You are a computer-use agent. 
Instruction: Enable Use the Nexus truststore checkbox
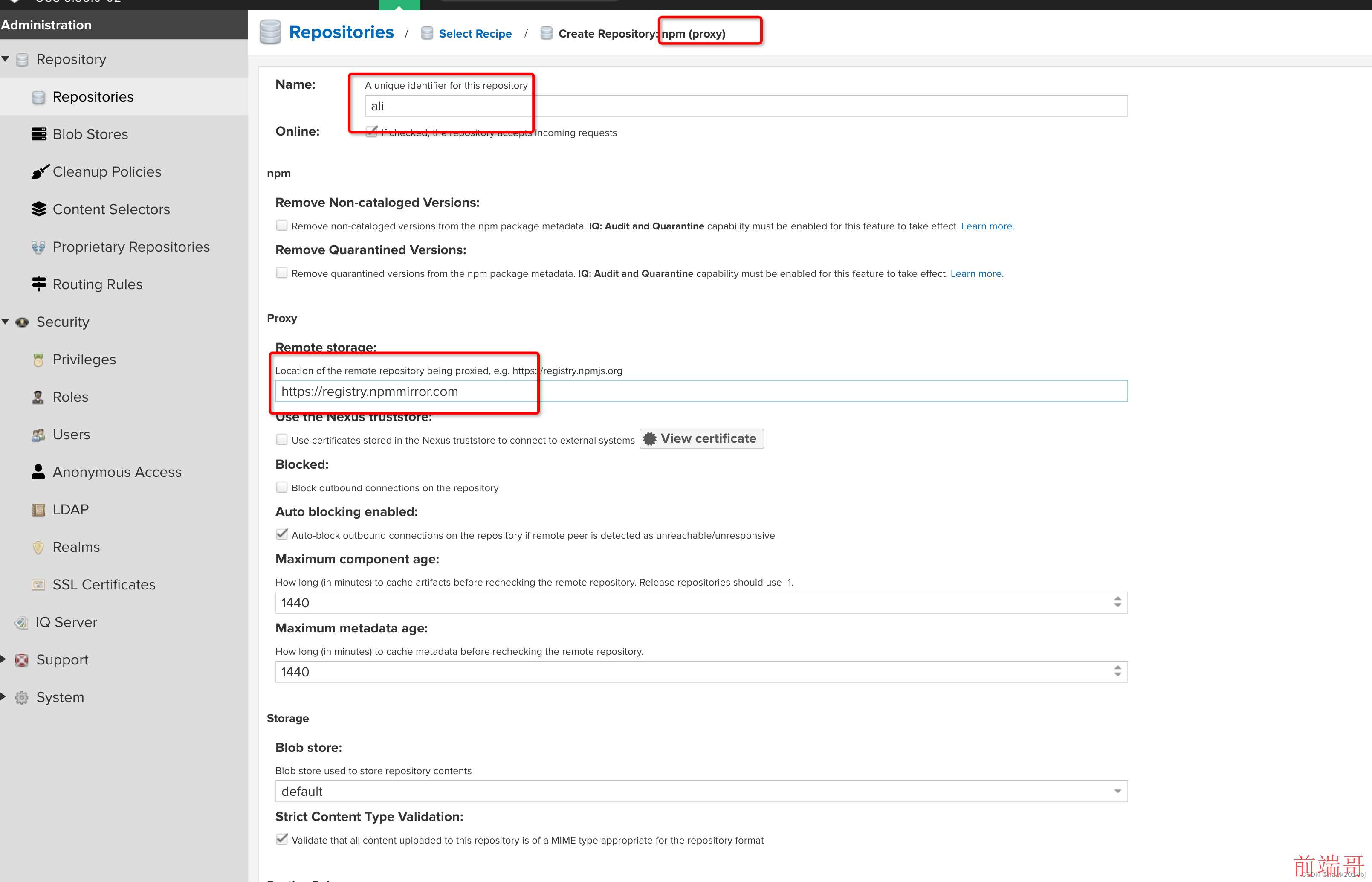point(282,439)
